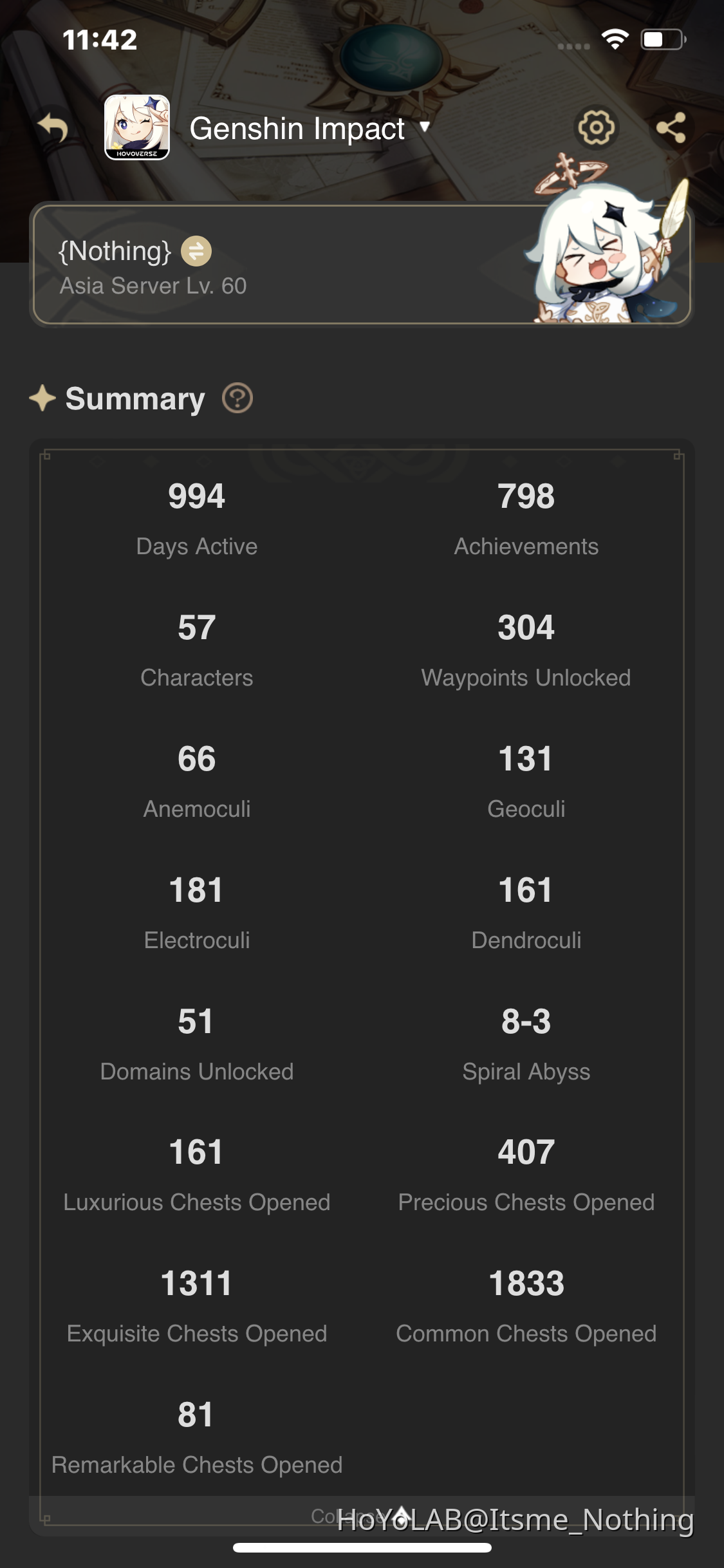724x1568 pixels.
Task: Open the {Nothing} profile card
Action: coord(257,264)
